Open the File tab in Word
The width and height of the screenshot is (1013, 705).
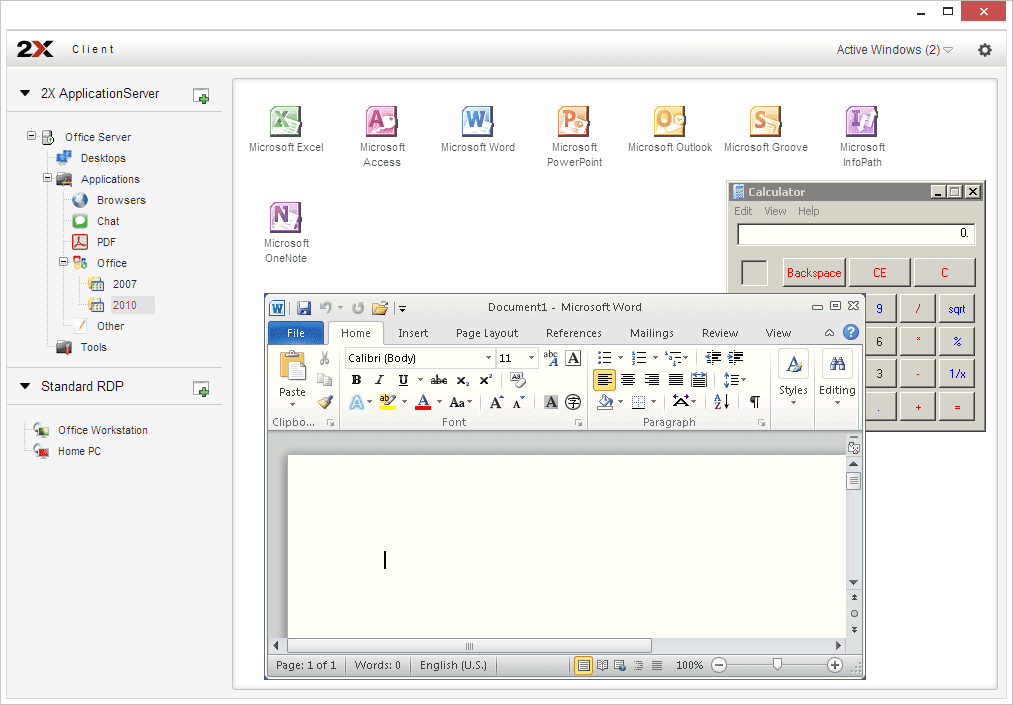tap(296, 333)
